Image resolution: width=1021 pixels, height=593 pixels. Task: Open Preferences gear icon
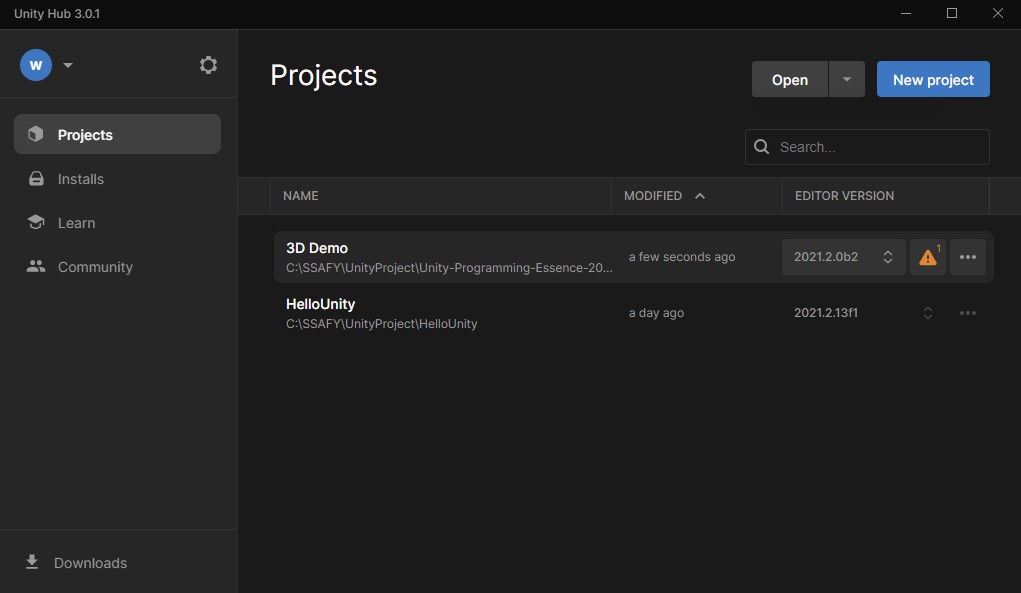(x=208, y=65)
